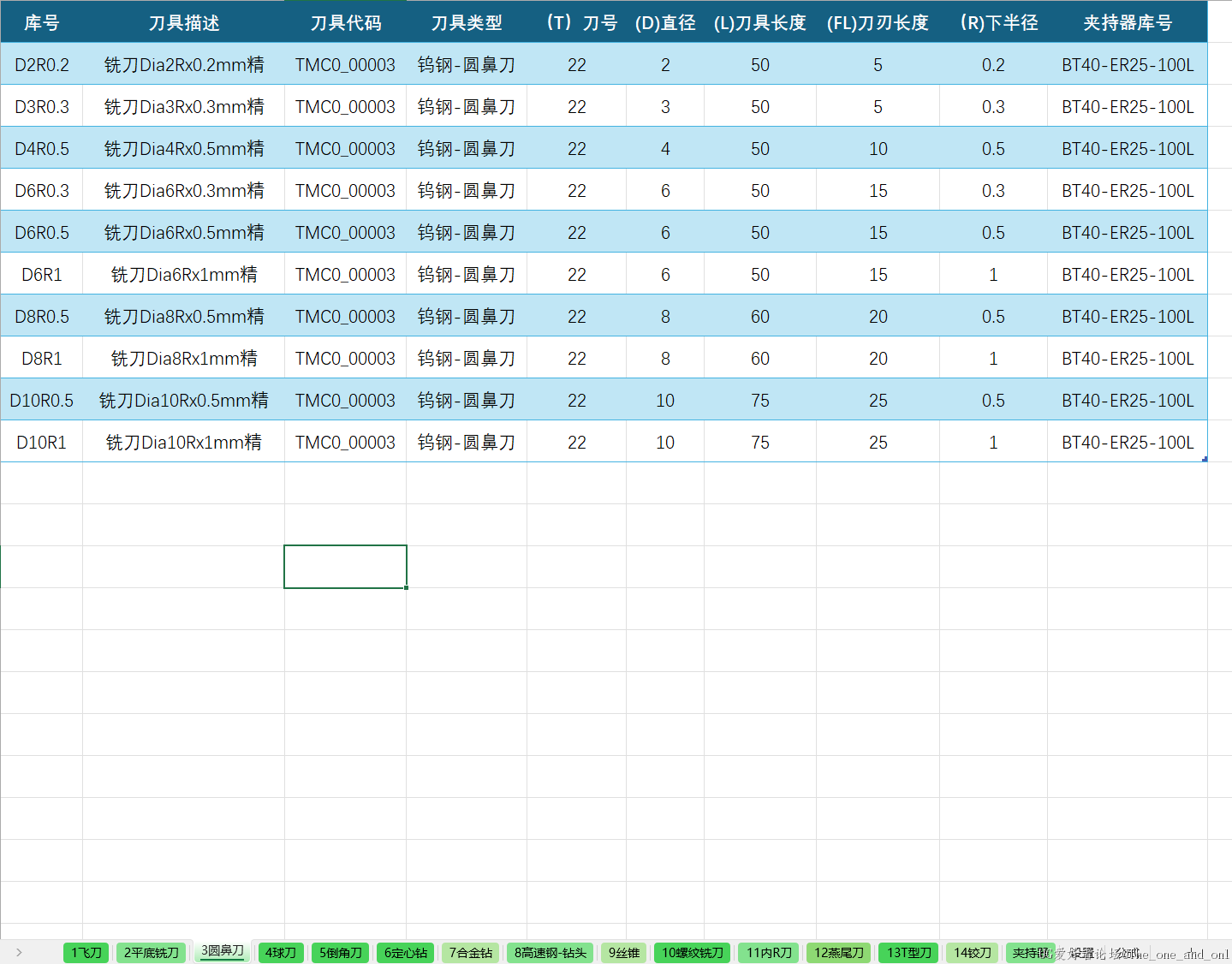Go to the 12燕尾刀 sheet tab
The height and width of the screenshot is (964, 1232).
(x=839, y=952)
